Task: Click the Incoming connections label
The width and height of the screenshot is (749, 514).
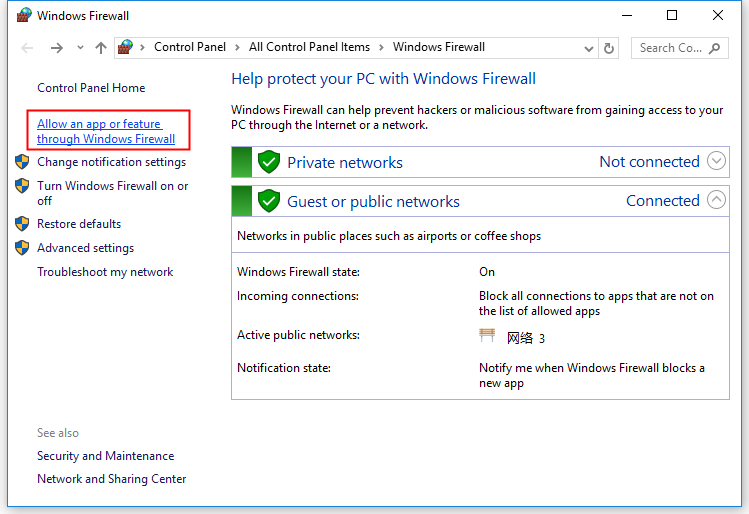Action: pos(298,296)
